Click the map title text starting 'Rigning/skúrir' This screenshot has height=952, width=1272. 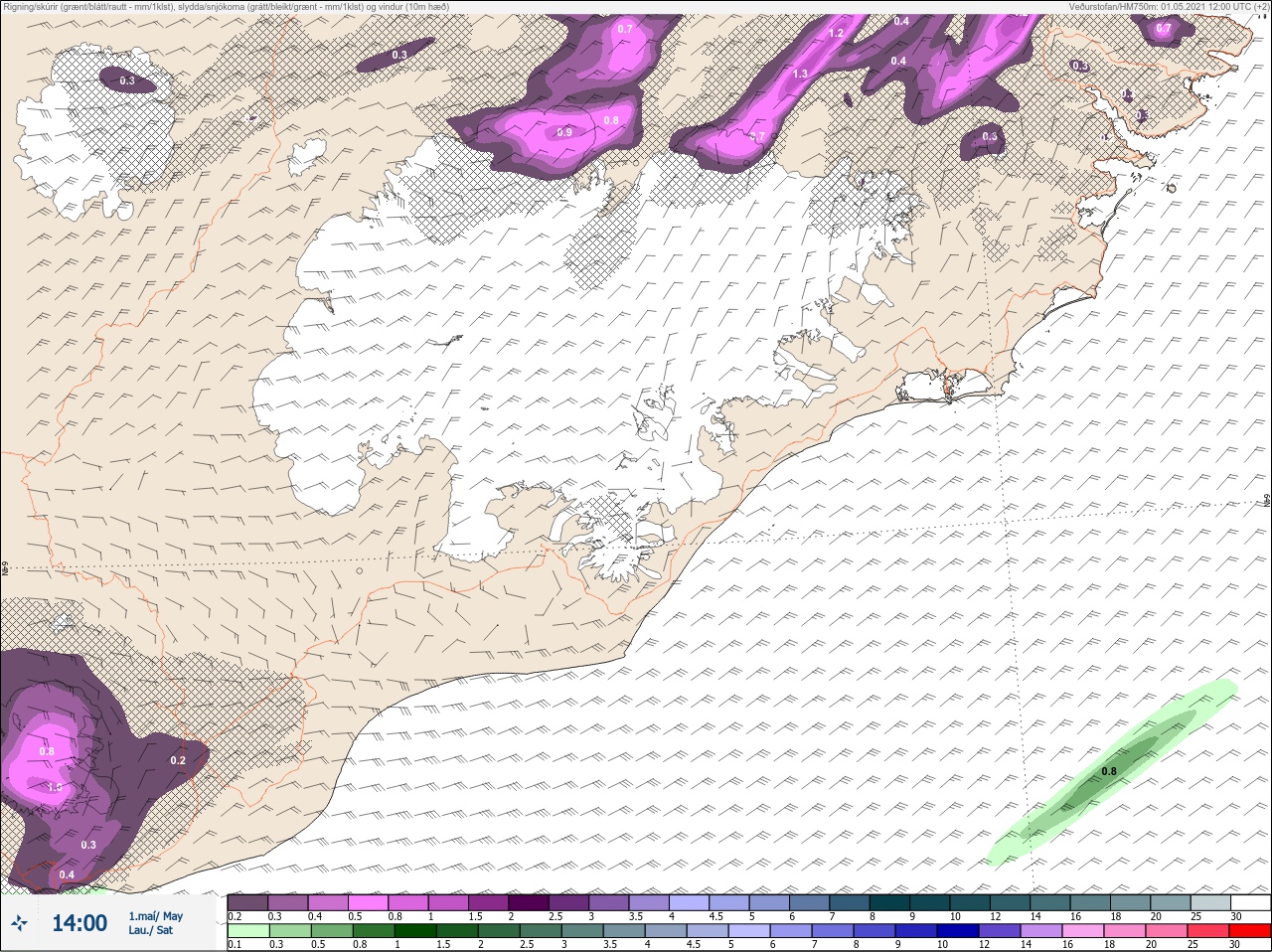tap(228, 6)
